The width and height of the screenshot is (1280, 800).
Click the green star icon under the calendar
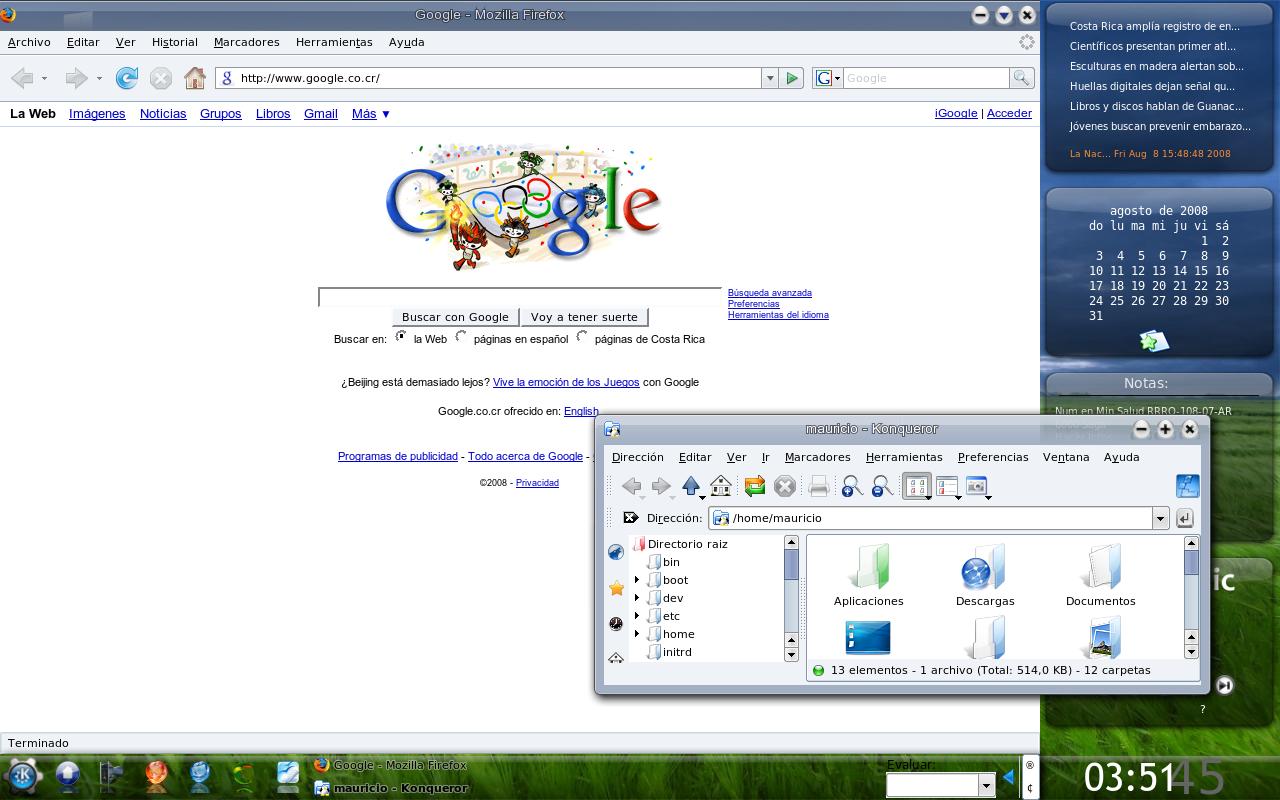(x=1154, y=342)
